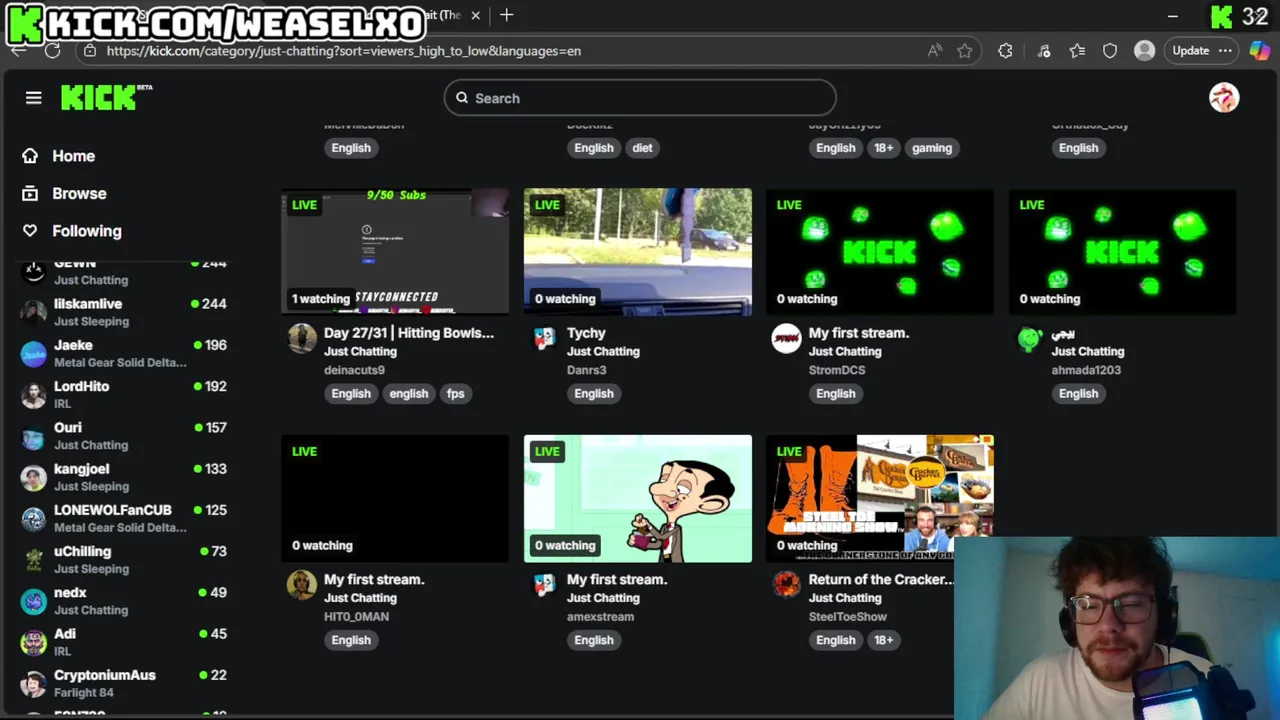
Task: Open Day 27/31 Hitting Bowls stream thumbnail
Action: point(395,252)
